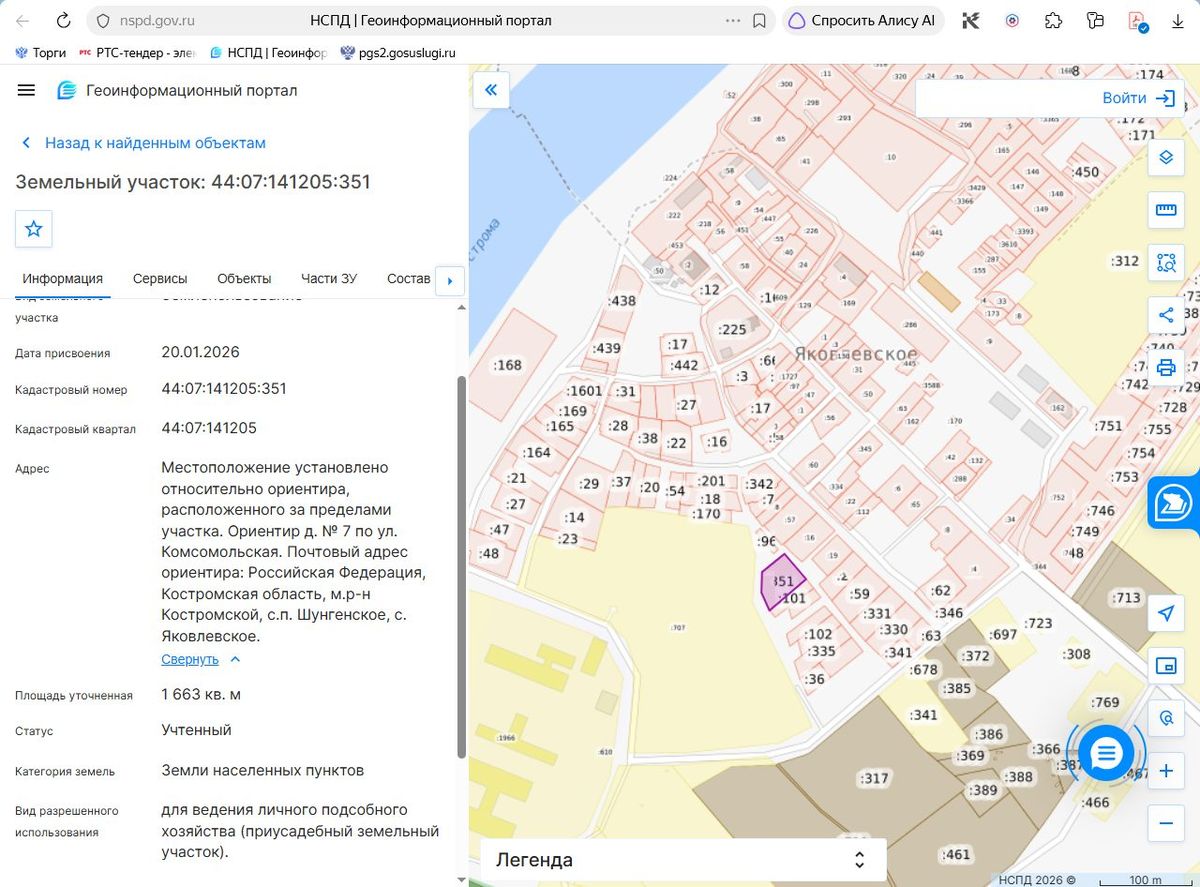Click the status value Учтенный
This screenshot has width=1200, height=887.
click(x=197, y=730)
